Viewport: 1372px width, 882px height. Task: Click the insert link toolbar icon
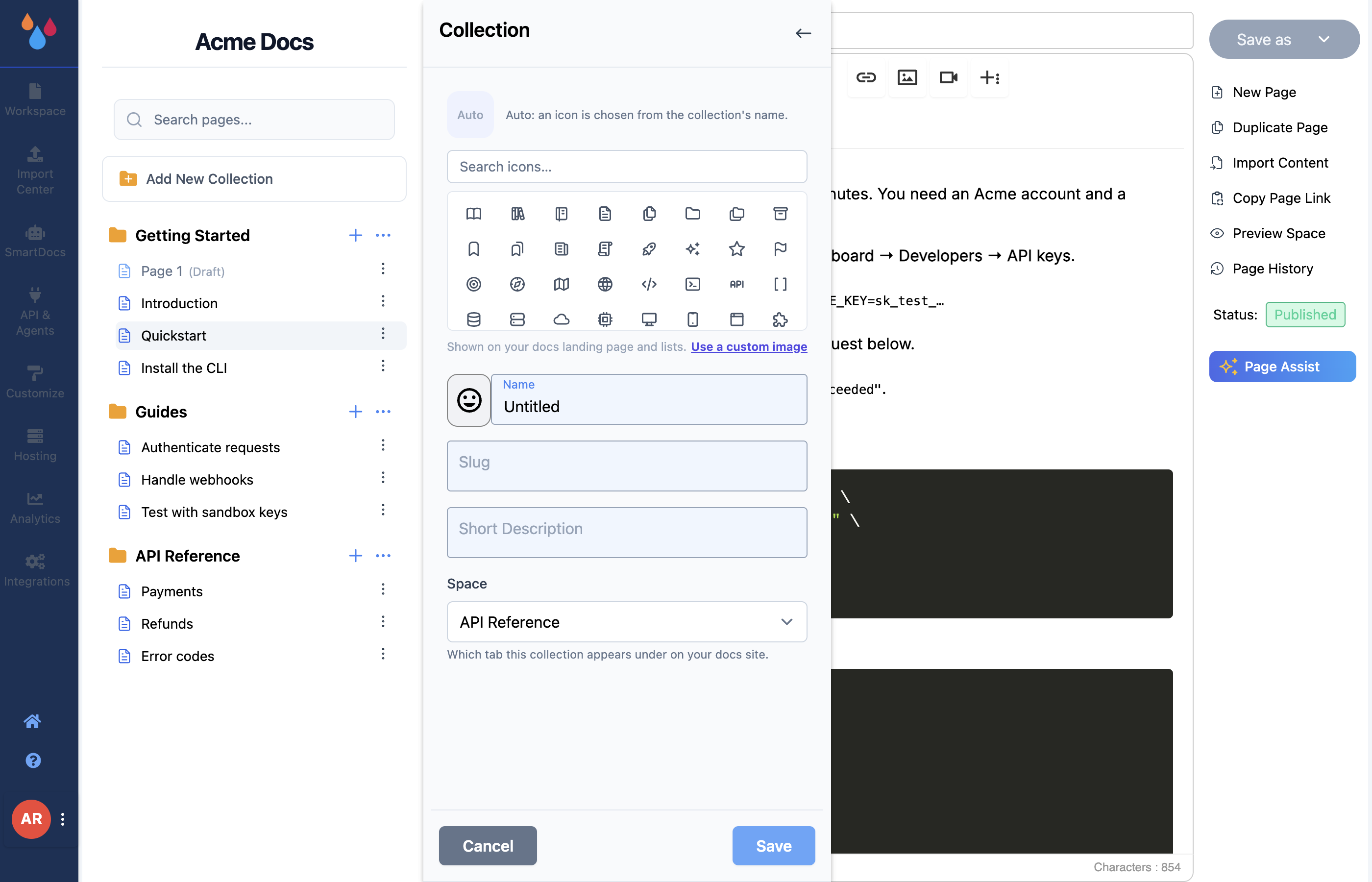pyautogui.click(x=866, y=77)
